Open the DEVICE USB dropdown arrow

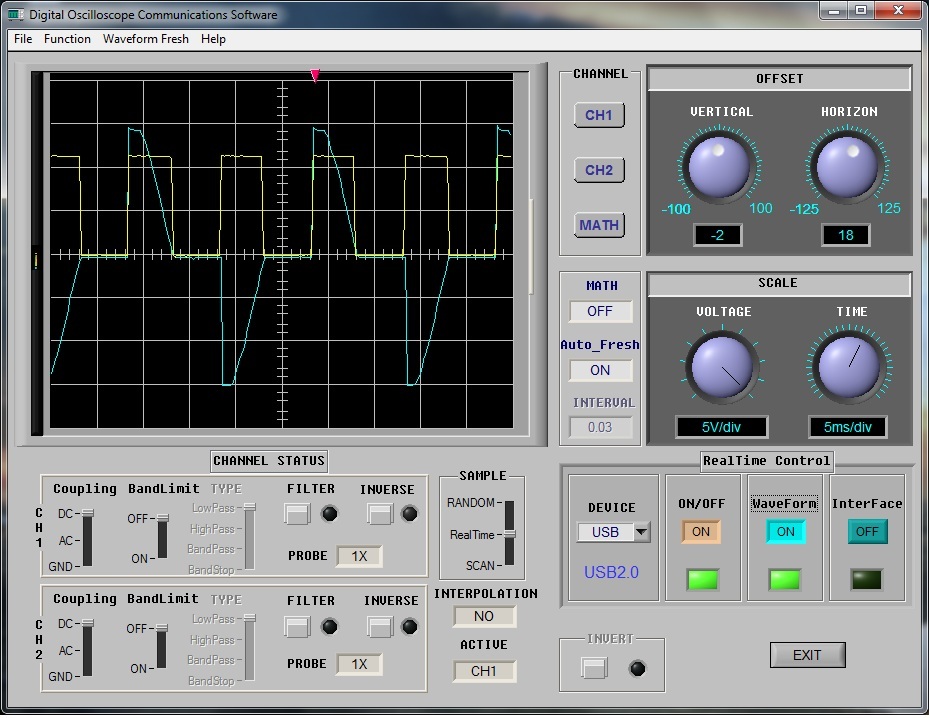[642, 532]
